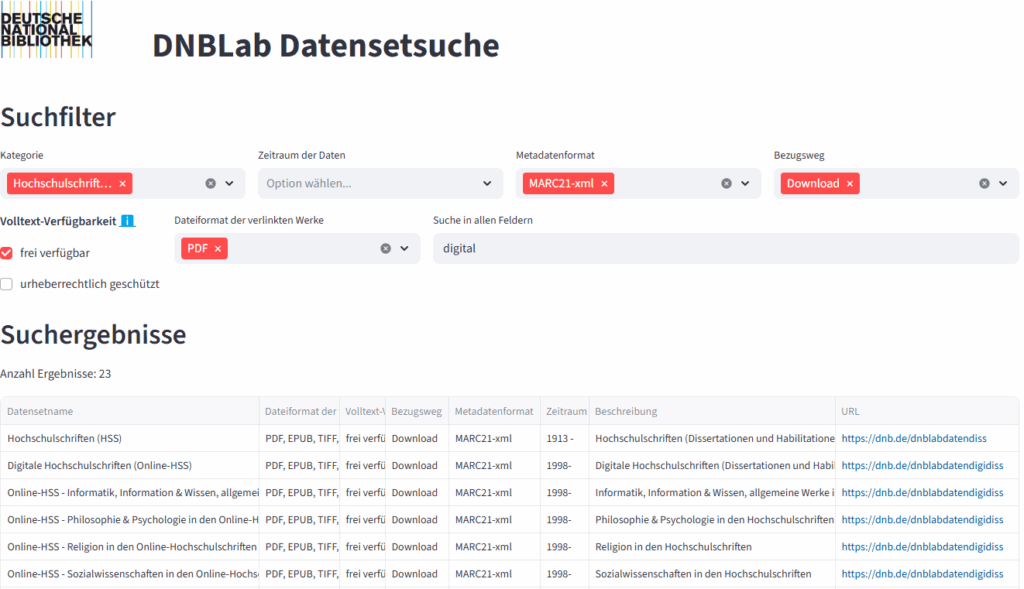Click the Deutsche Nationalbibliothek logo
Screen dimensions: 1024x589
[46, 30]
